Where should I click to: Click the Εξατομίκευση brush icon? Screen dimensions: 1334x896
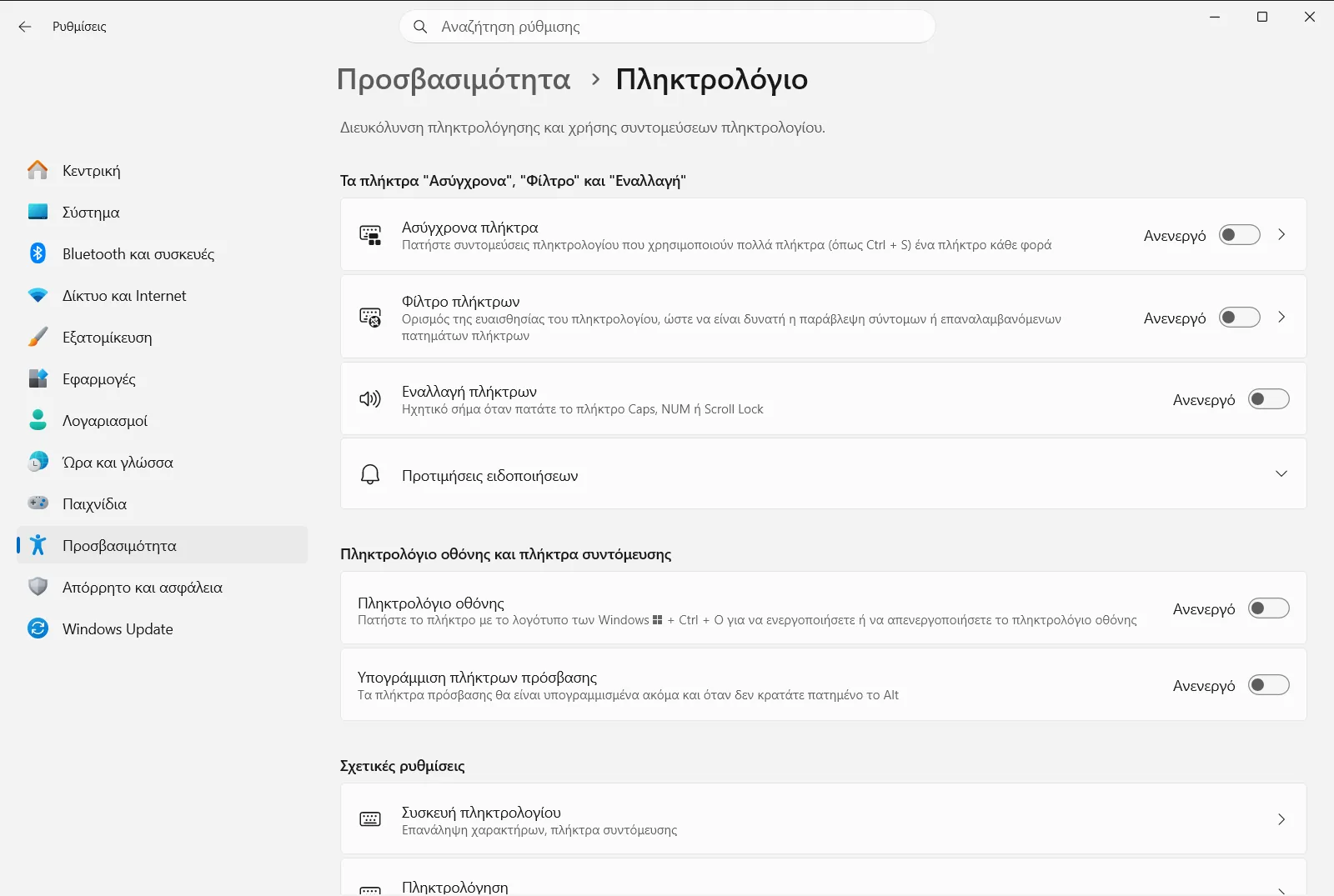(x=38, y=337)
